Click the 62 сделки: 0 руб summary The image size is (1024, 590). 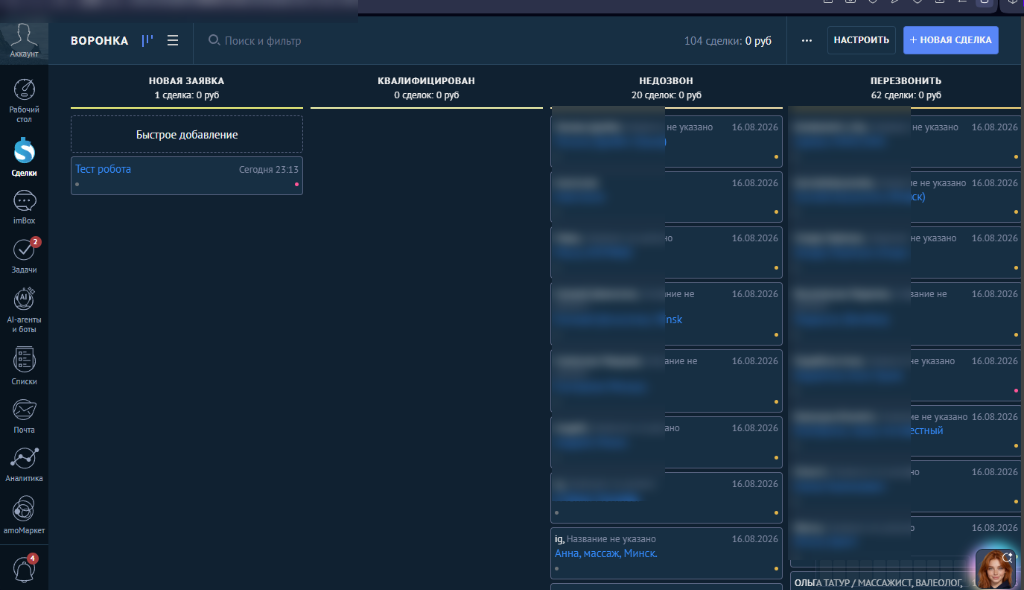[x=906, y=95]
